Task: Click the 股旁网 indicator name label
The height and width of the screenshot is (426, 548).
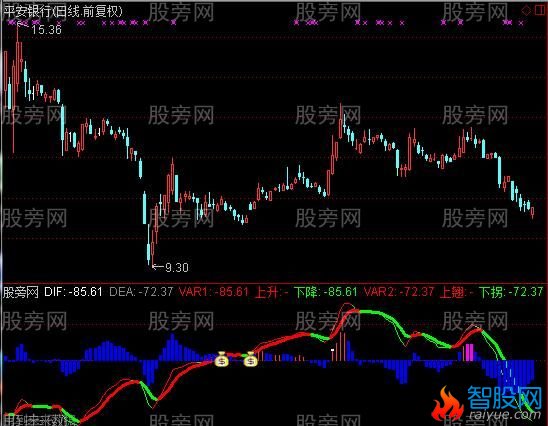Action: [x=20, y=292]
